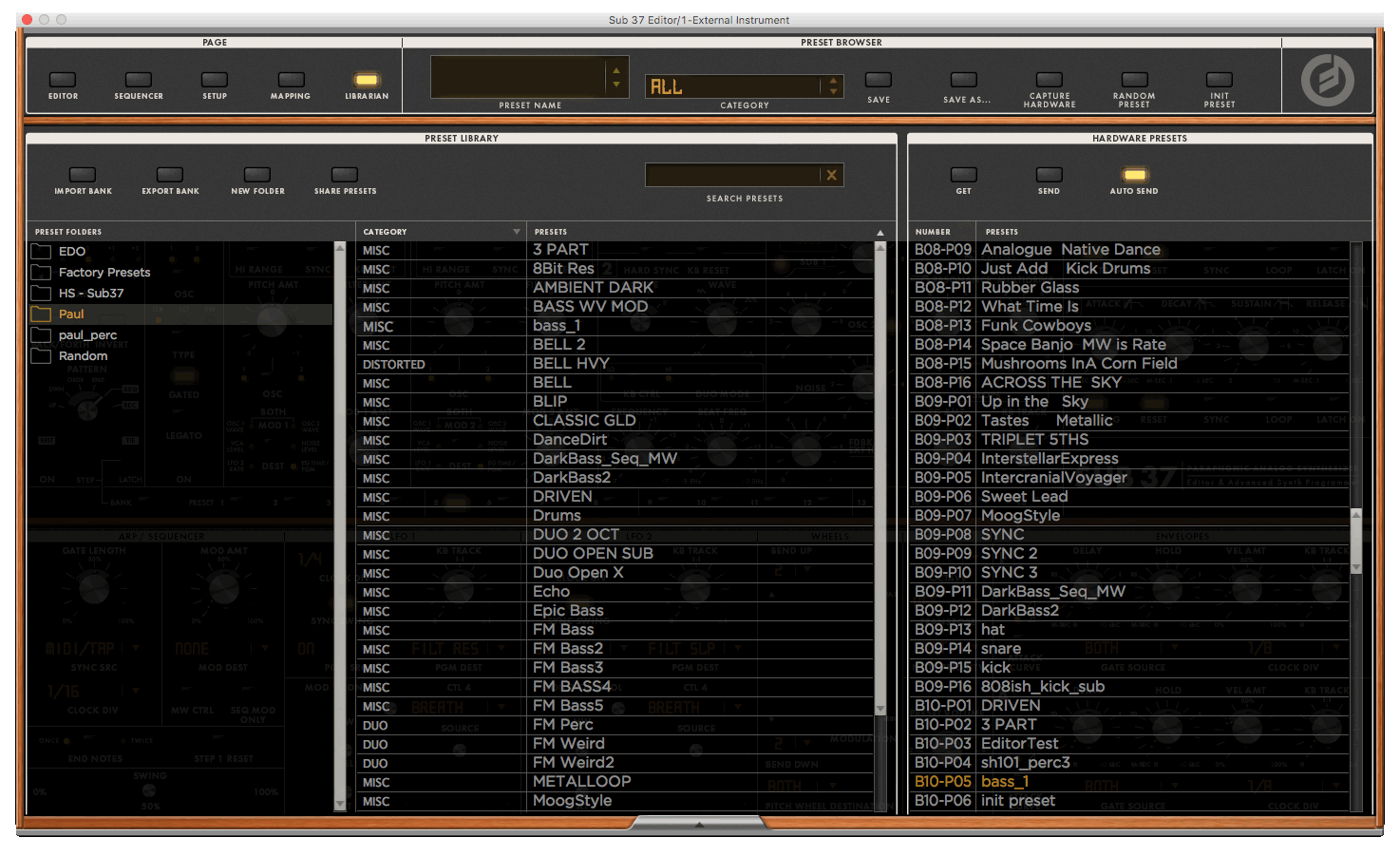Open the Editor page
This screenshot has height=856, width=1400.
pos(63,81)
